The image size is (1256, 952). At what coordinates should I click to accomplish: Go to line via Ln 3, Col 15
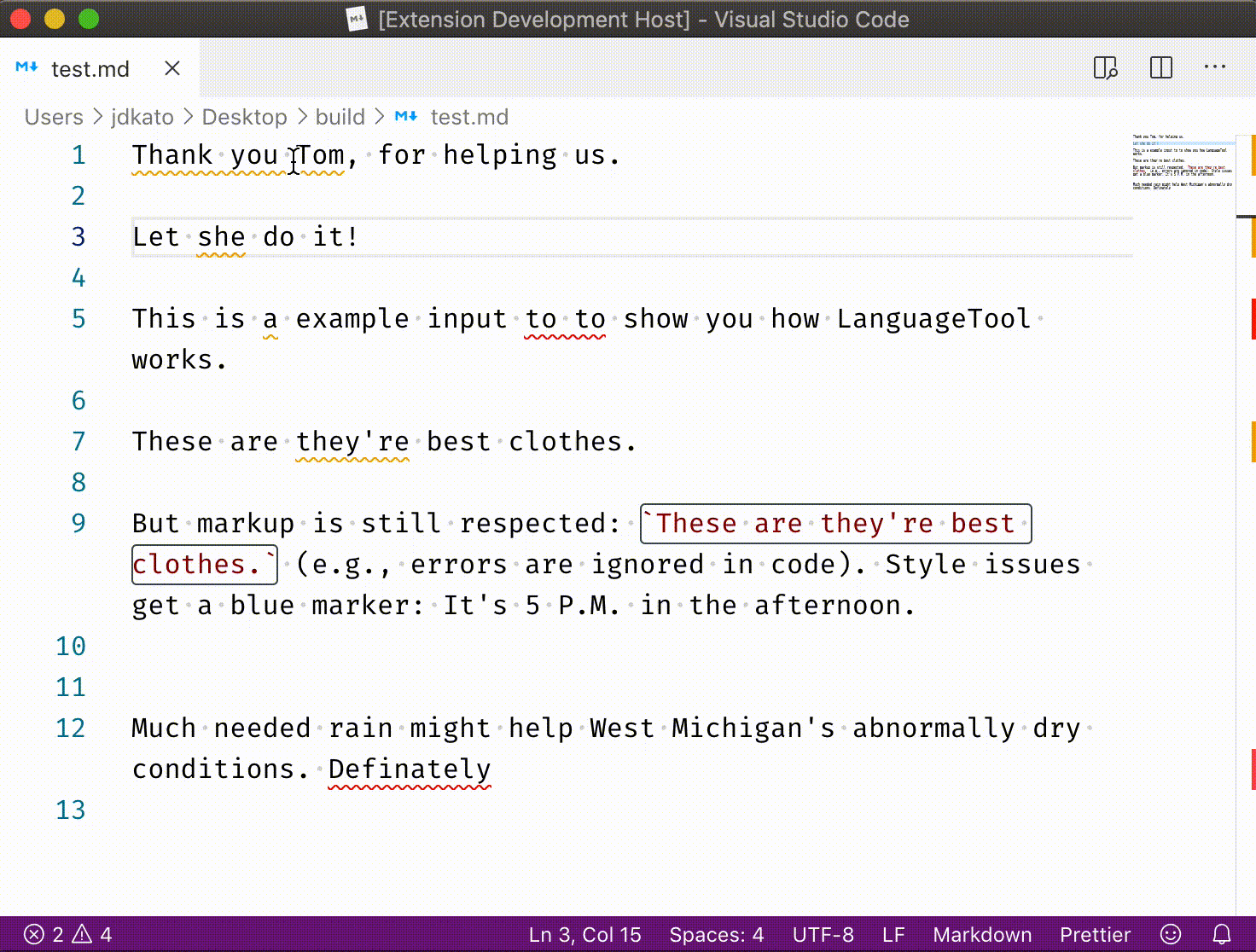(x=584, y=934)
